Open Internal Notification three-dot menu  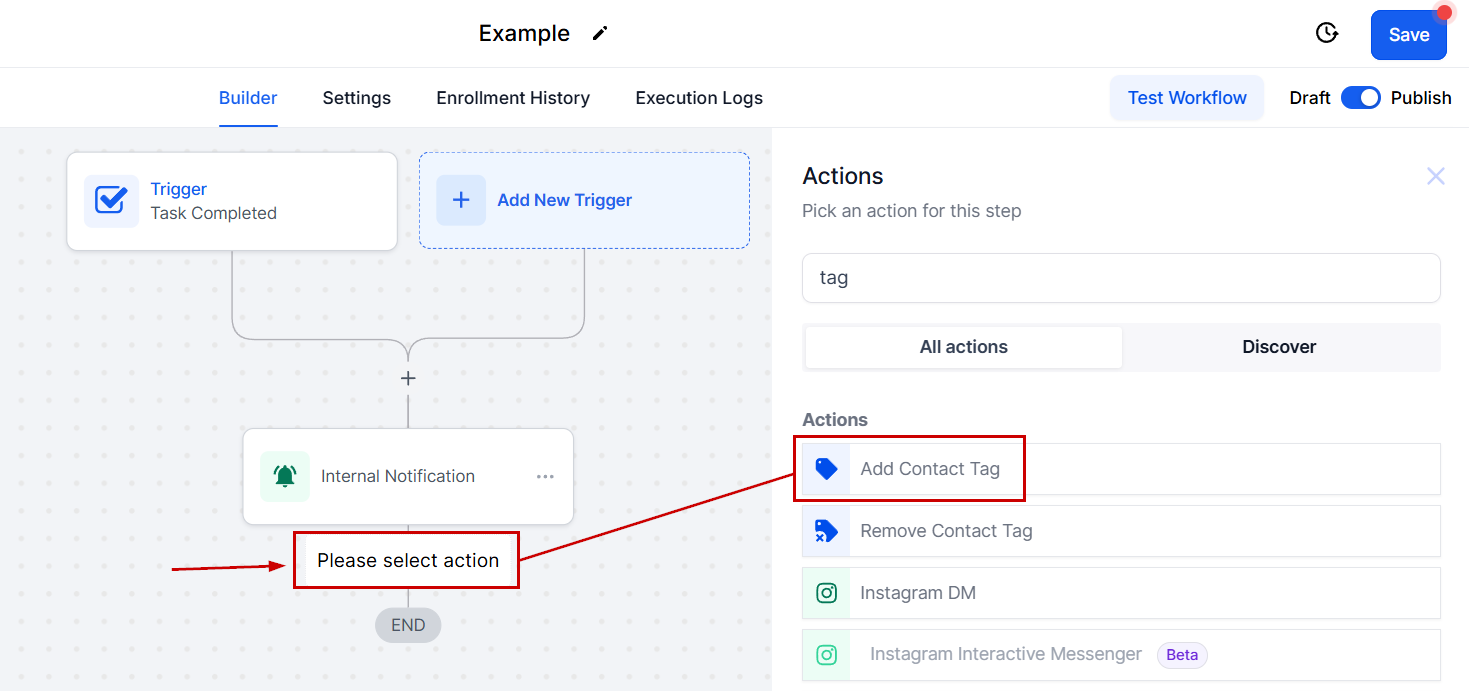pyautogui.click(x=545, y=477)
